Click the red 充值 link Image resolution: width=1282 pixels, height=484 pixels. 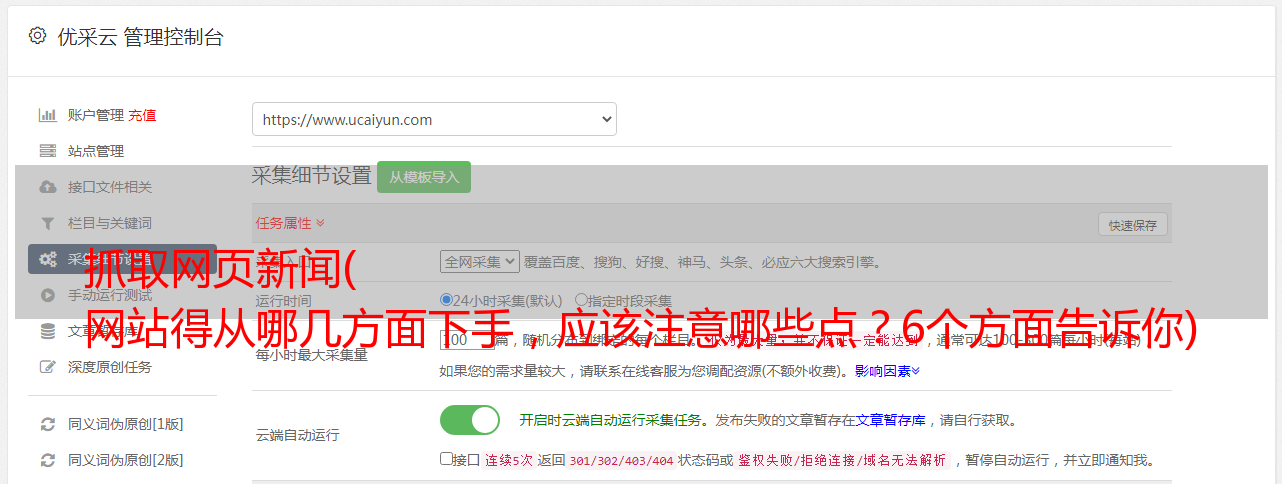click(142, 115)
